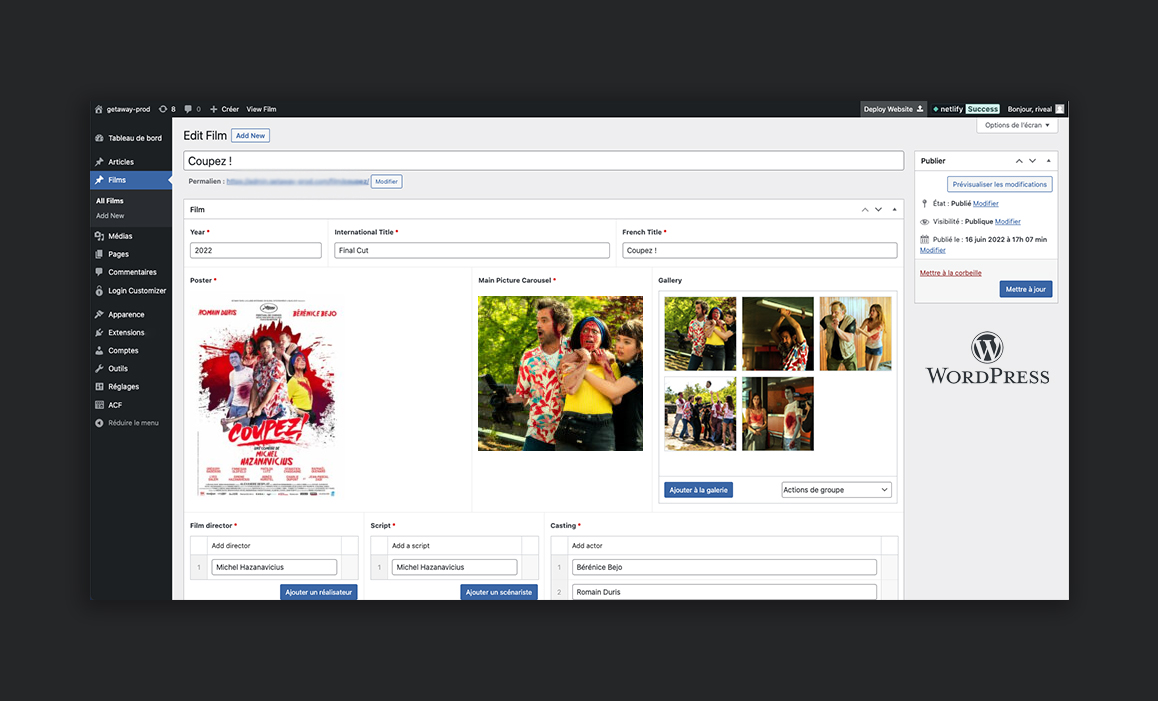Select the Main Picture Carousel image
Screen dimensions: 1158x701
point(560,373)
